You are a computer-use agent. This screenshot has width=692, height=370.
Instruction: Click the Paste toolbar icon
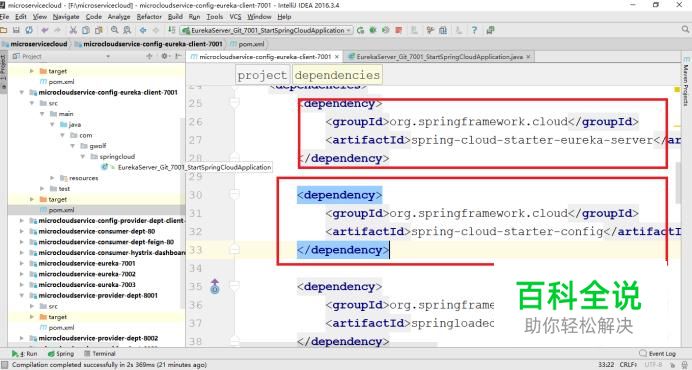[99, 30]
